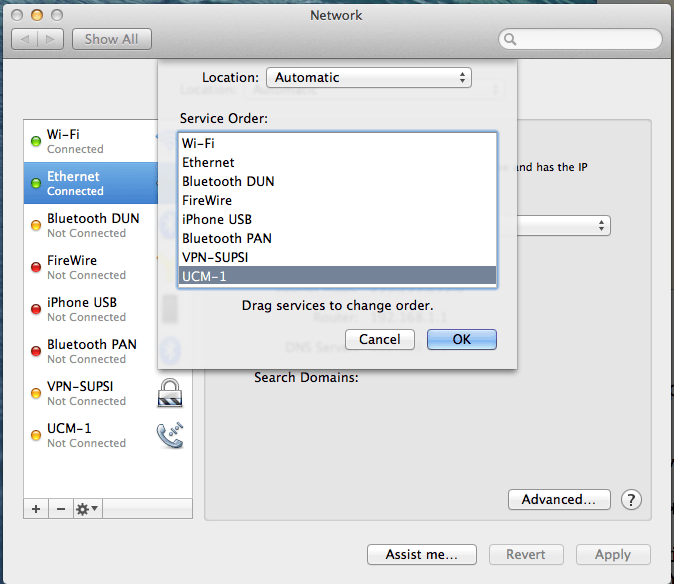
Task: Click the VPN-SUPSI padlock icon
Action: [x=169, y=393]
